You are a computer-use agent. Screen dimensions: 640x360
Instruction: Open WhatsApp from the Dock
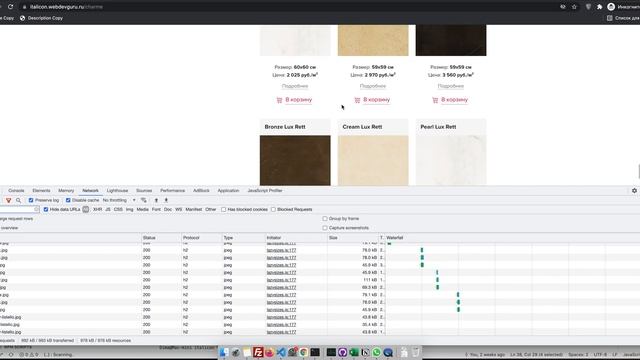point(376,352)
